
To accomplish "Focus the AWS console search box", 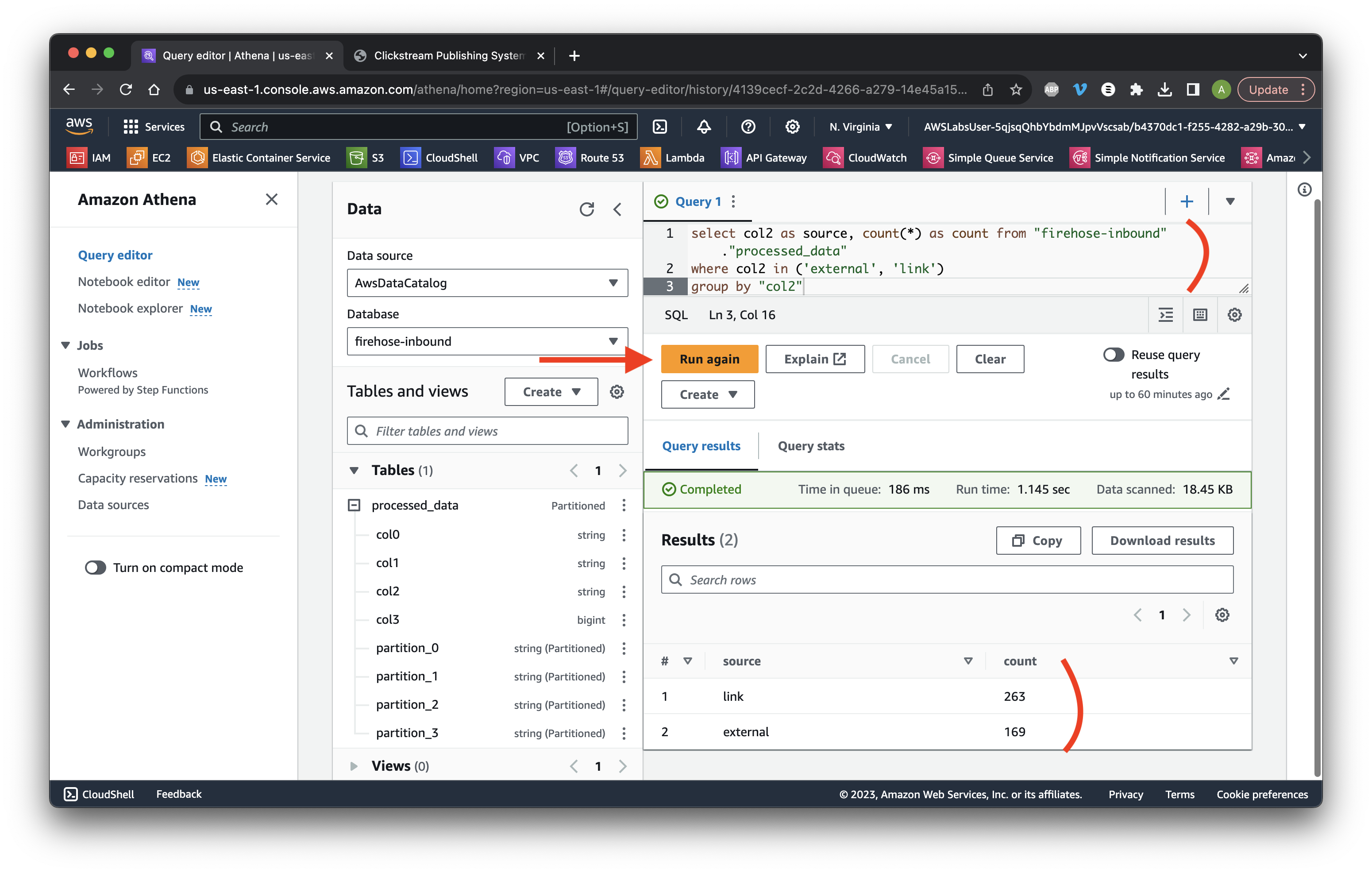I will tap(419, 127).
